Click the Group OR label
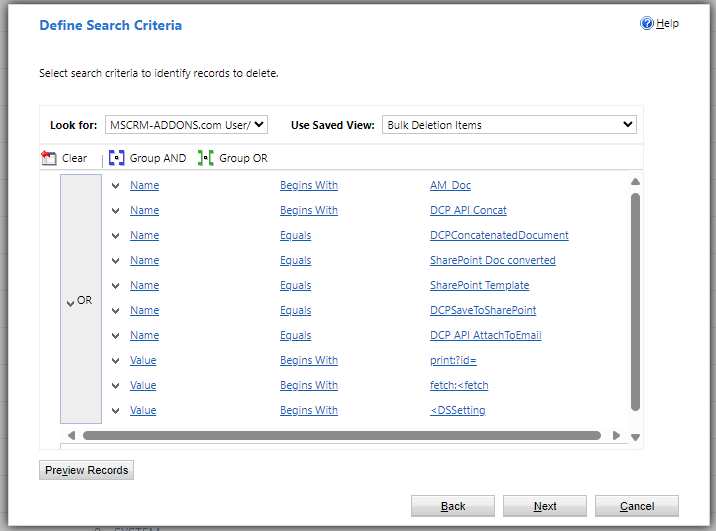The height and width of the screenshot is (531, 716). [x=243, y=158]
